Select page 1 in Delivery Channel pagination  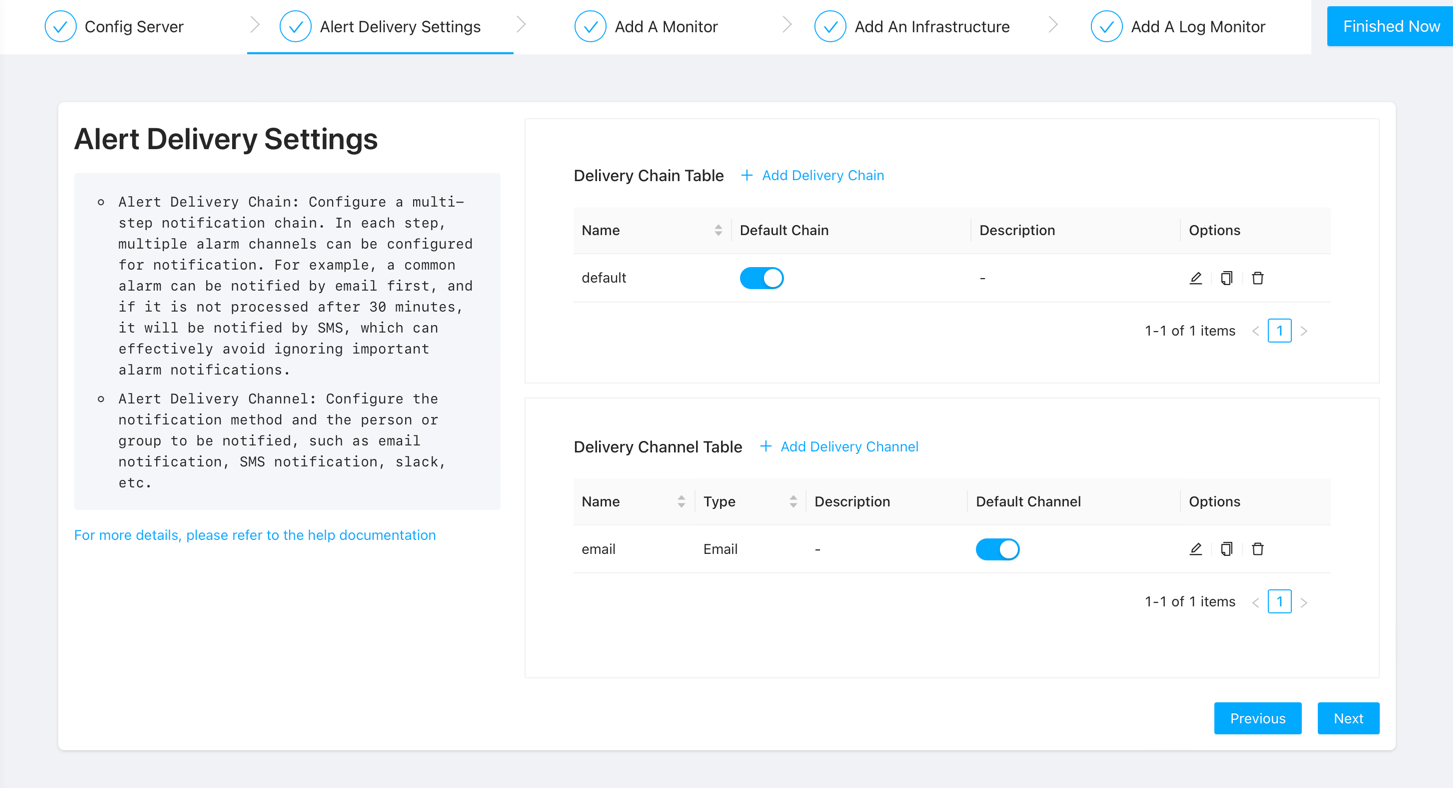(x=1279, y=602)
